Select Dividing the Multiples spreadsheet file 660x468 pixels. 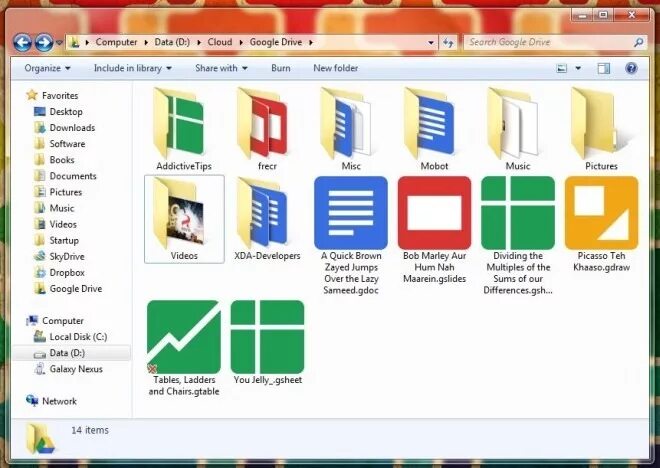pos(518,236)
